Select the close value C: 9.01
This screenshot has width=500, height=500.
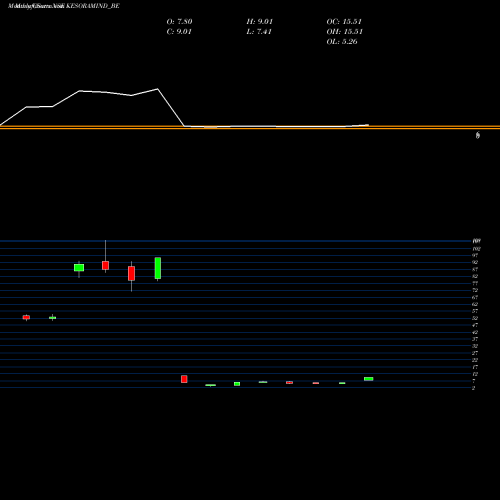pos(179,31)
